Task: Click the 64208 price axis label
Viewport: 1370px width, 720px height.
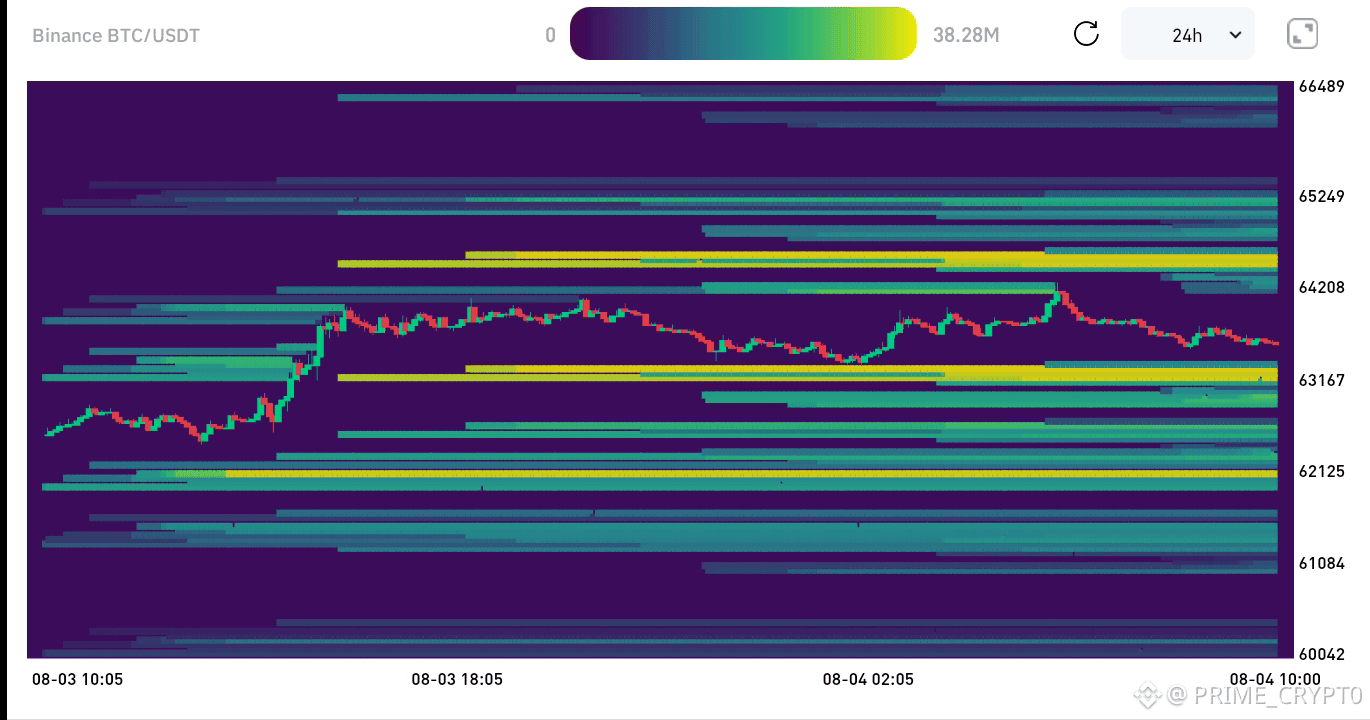Action: pos(1321,288)
